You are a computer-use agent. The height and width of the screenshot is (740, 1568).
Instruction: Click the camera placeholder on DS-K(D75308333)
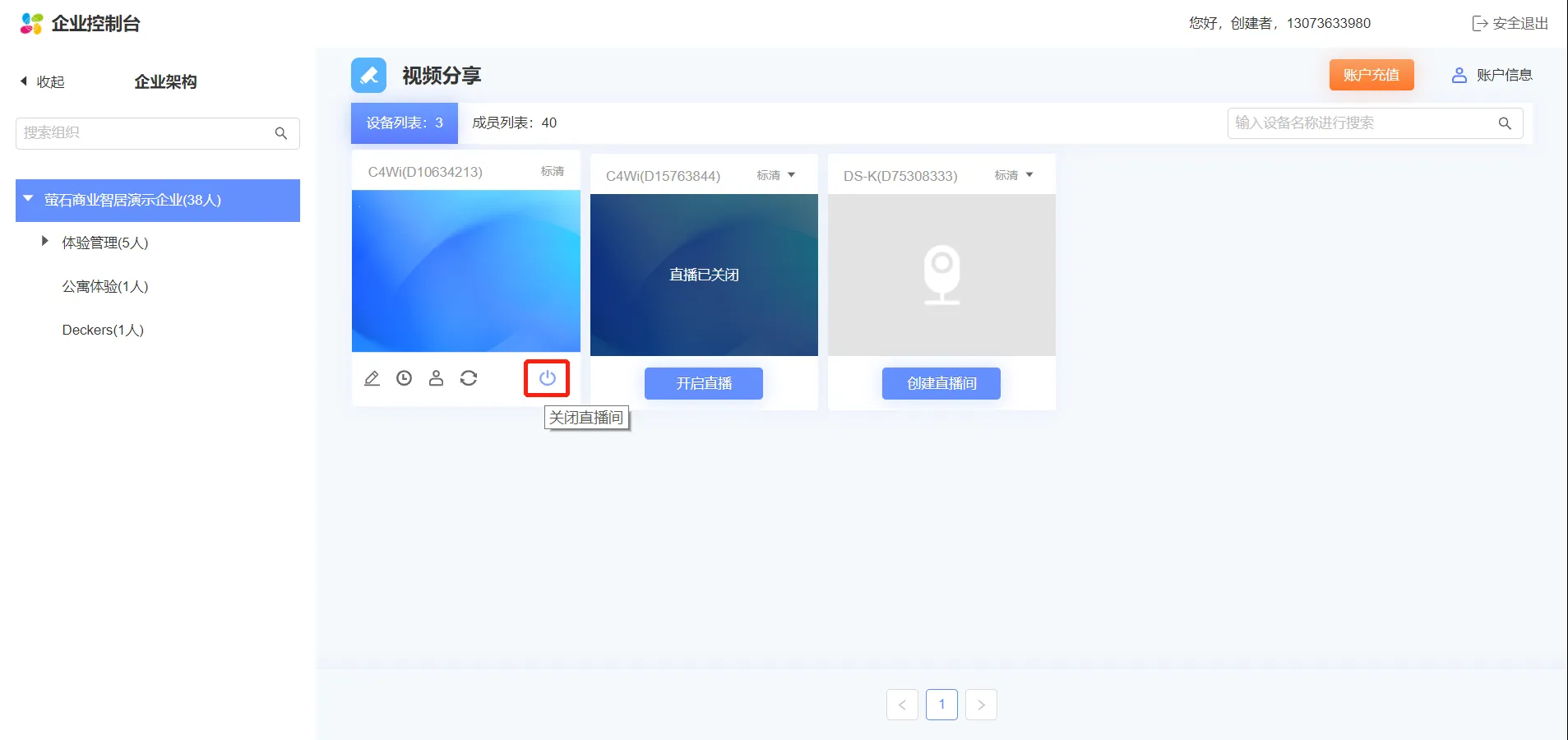pos(941,275)
